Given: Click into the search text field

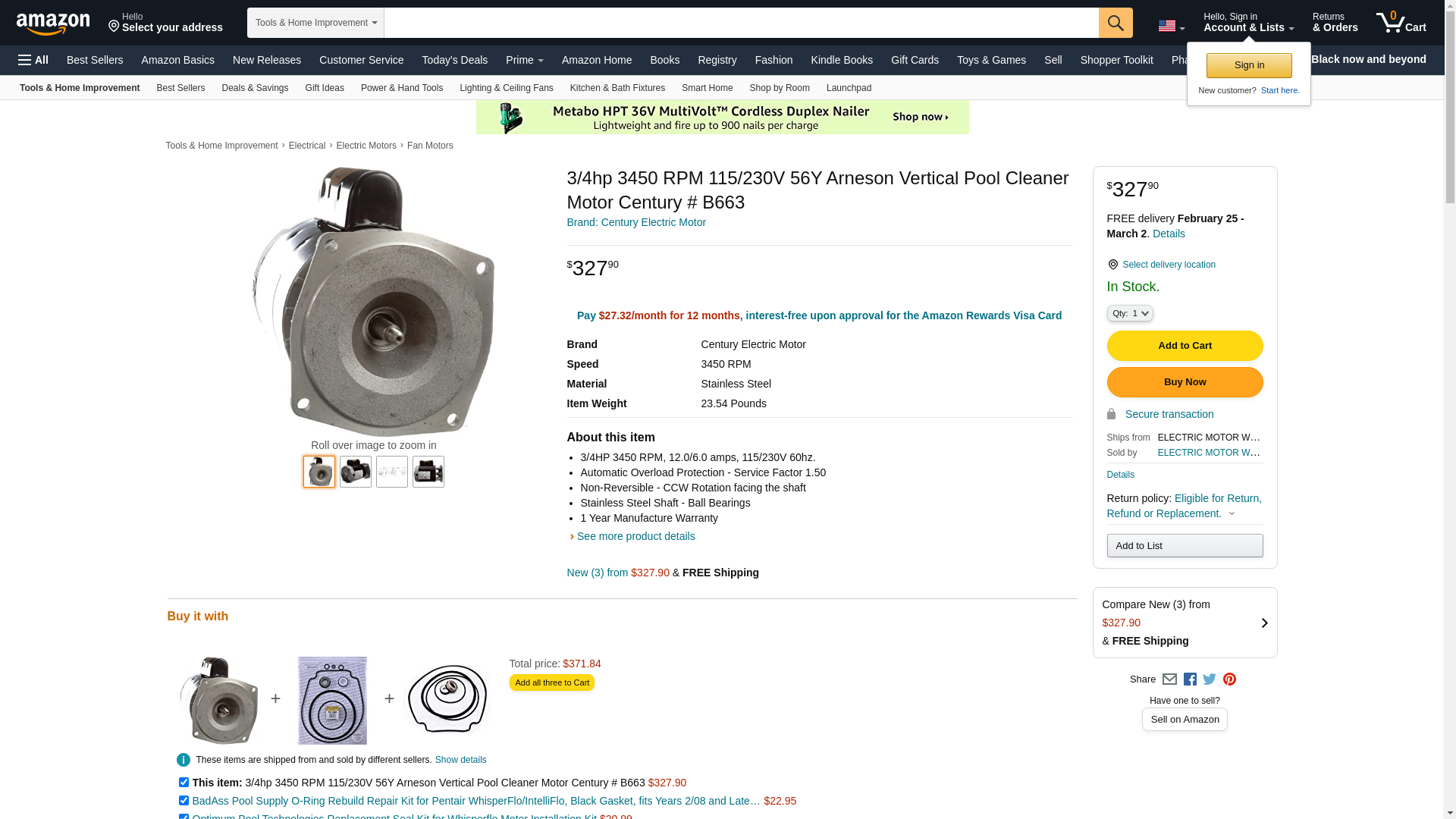Looking at the screenshot, I should tap(741, 23).
